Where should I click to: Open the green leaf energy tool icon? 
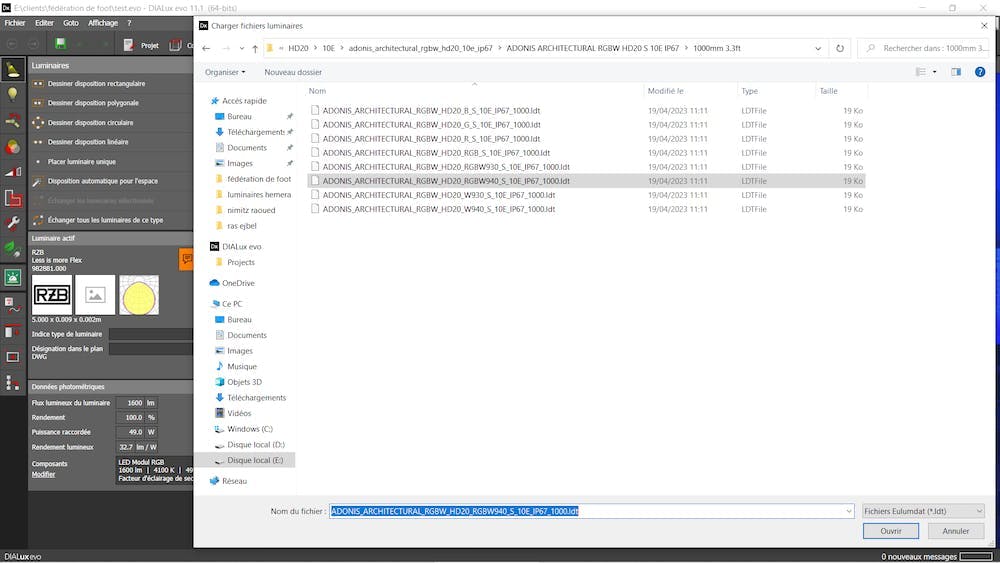point(13,249)
